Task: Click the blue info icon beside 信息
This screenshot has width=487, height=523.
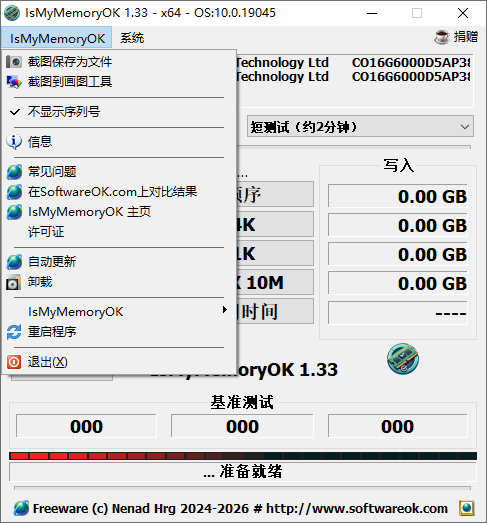Action: point(14,142)
